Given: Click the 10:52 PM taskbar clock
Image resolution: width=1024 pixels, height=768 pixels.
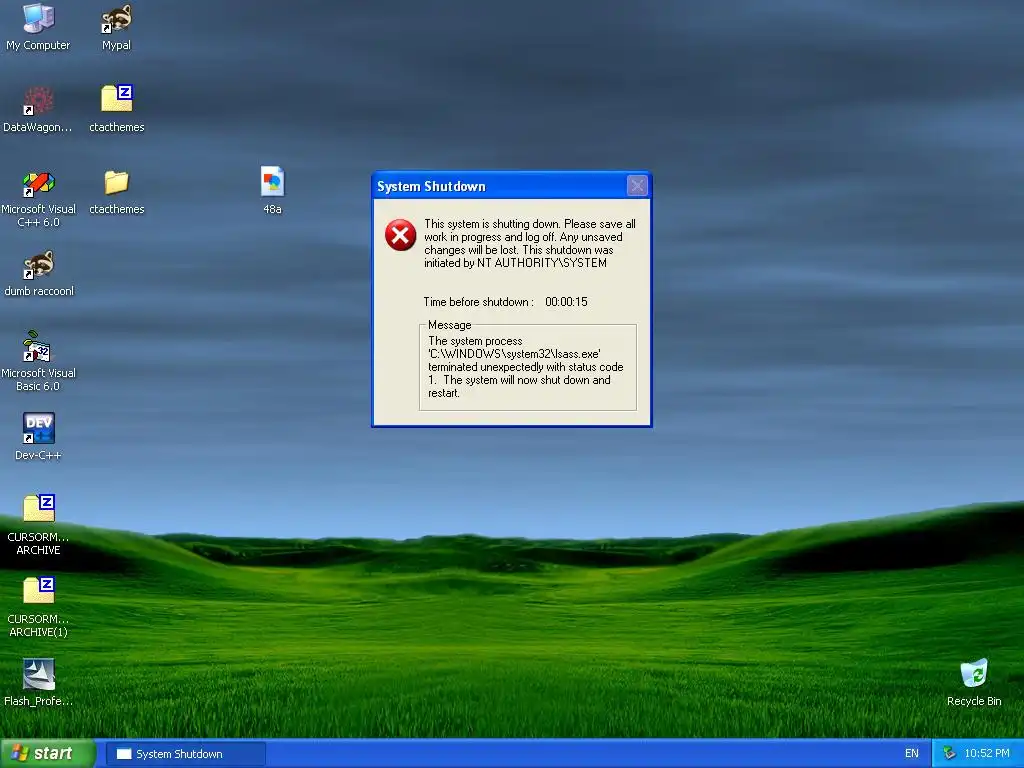Looking at the screenshot, I should (987, 753).
